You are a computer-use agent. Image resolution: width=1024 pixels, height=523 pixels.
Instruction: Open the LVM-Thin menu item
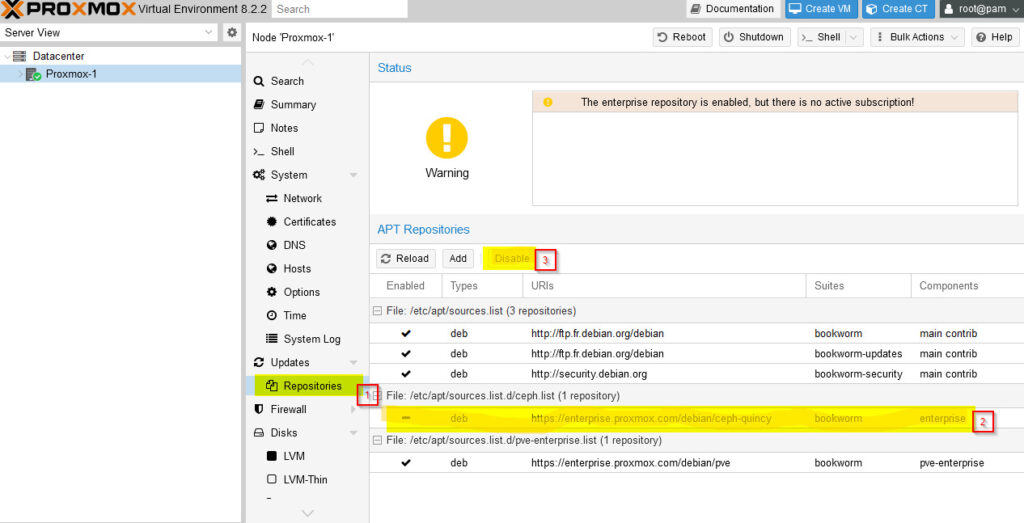coord(305,480)
